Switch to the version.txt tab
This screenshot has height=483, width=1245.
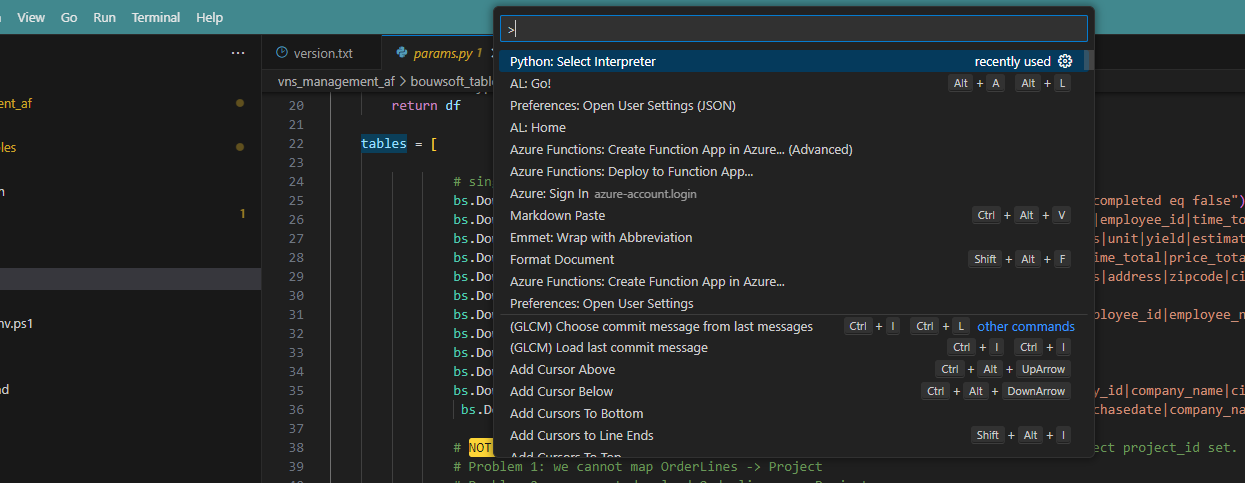point(323,53)
